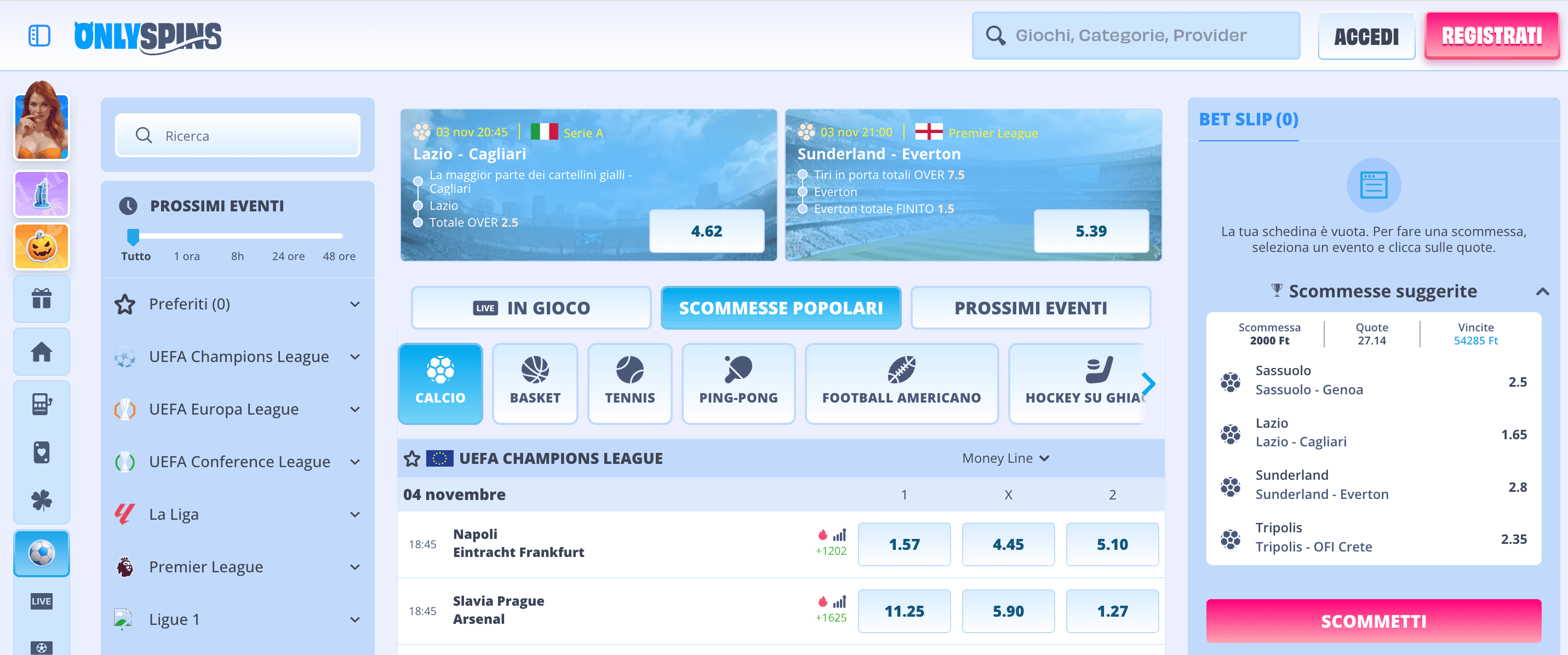
Task: Select the LIVE icon in the left sidebar
Action: tap(41, 601)
